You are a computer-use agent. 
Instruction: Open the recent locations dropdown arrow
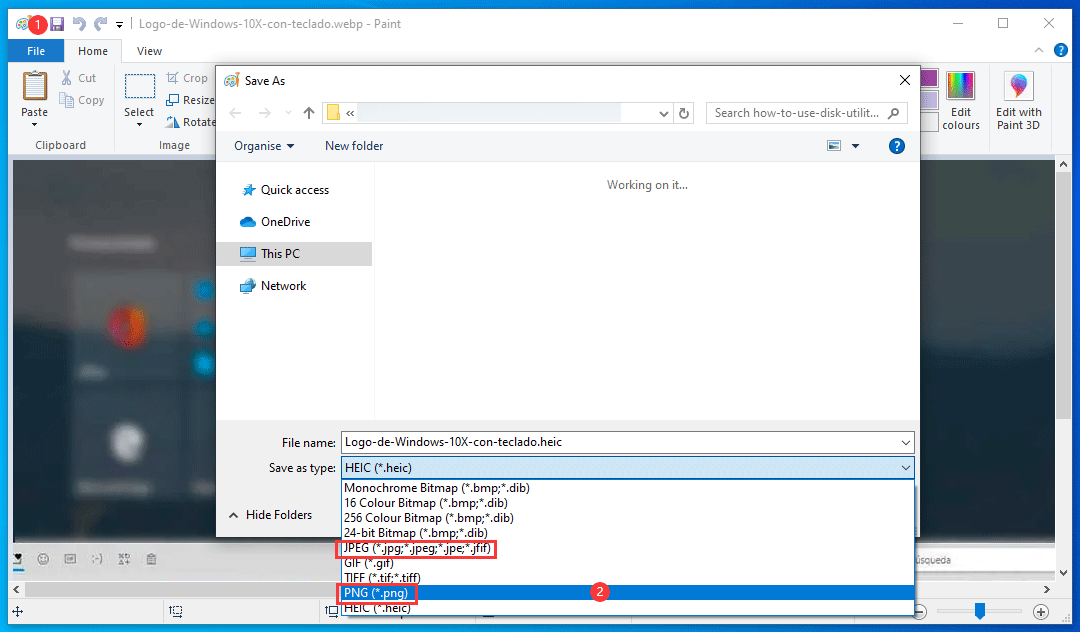[288, 113]
